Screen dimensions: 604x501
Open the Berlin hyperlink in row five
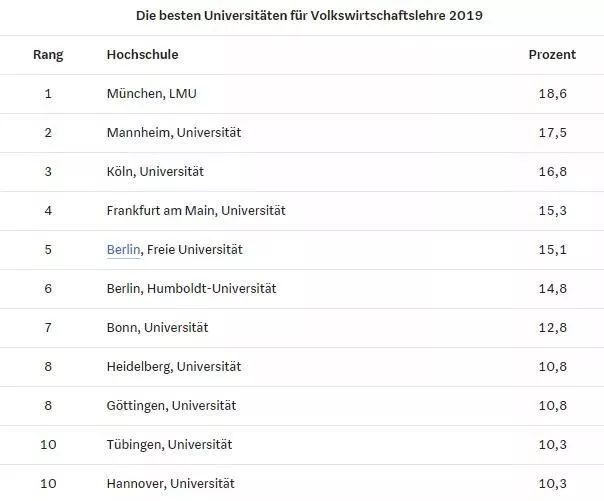point(123,250)
